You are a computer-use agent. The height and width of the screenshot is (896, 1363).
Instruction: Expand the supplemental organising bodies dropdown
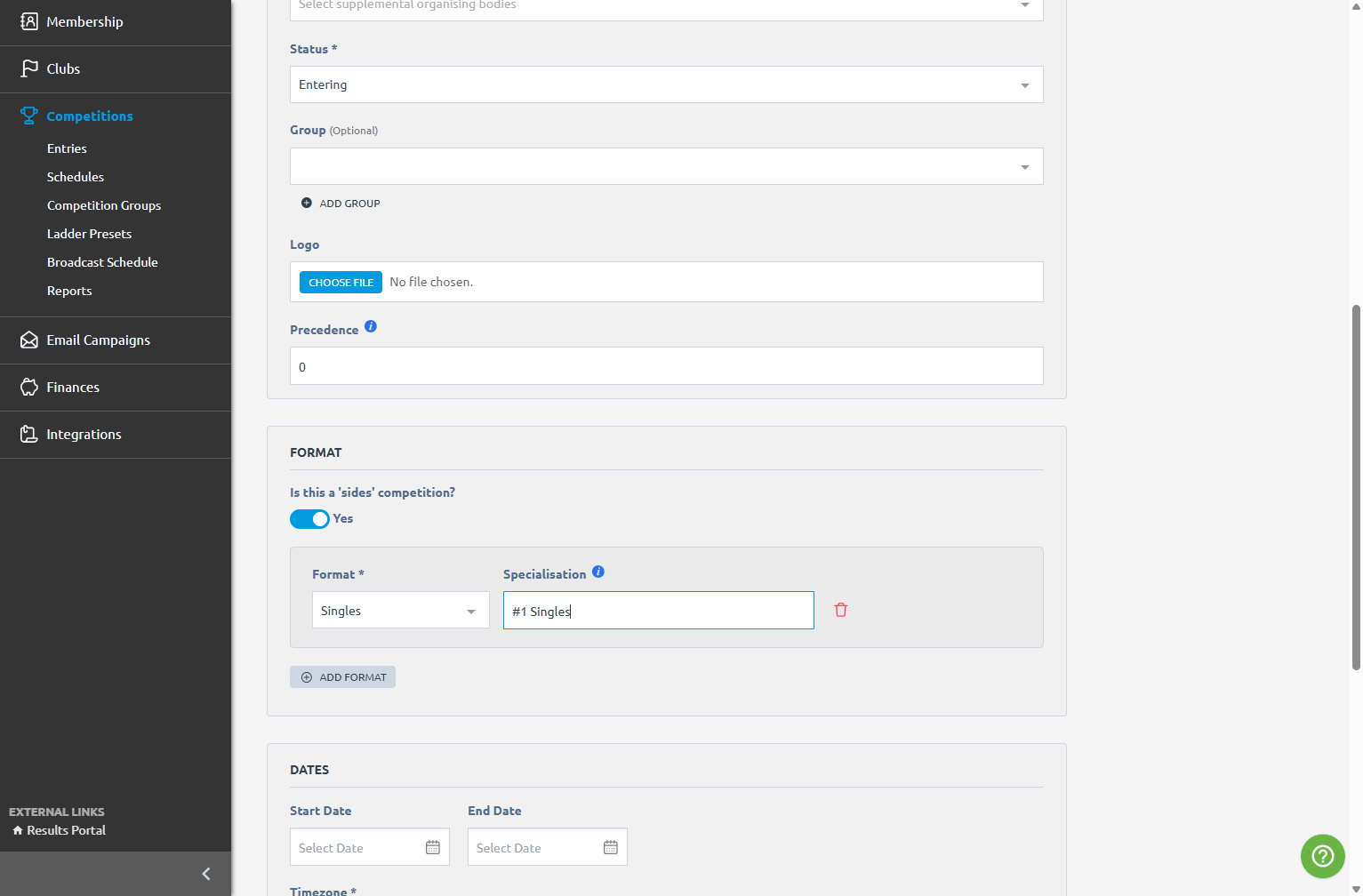pyautogui.click(x=667, y=7)
